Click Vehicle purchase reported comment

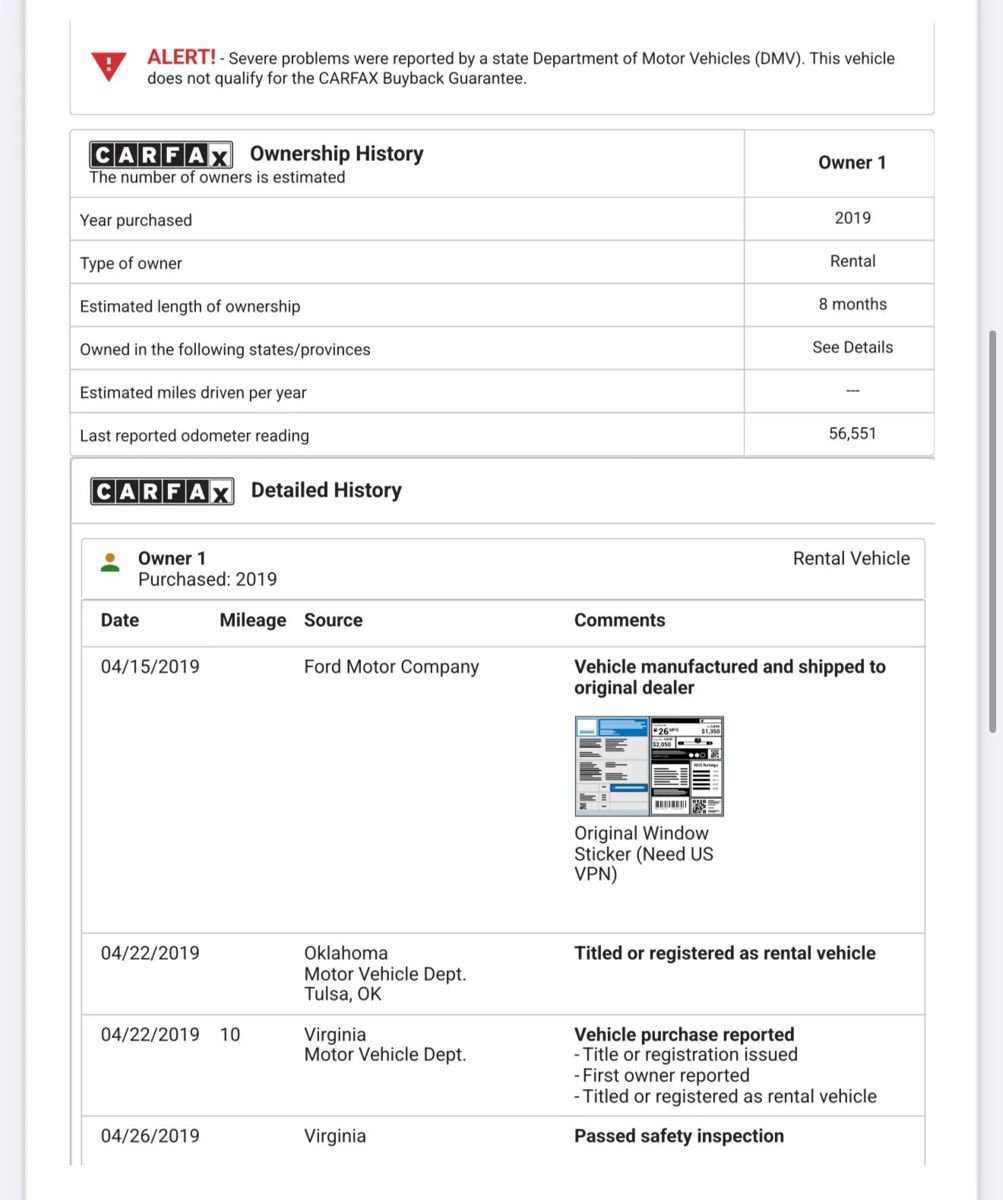click(x=684, y=1034)
